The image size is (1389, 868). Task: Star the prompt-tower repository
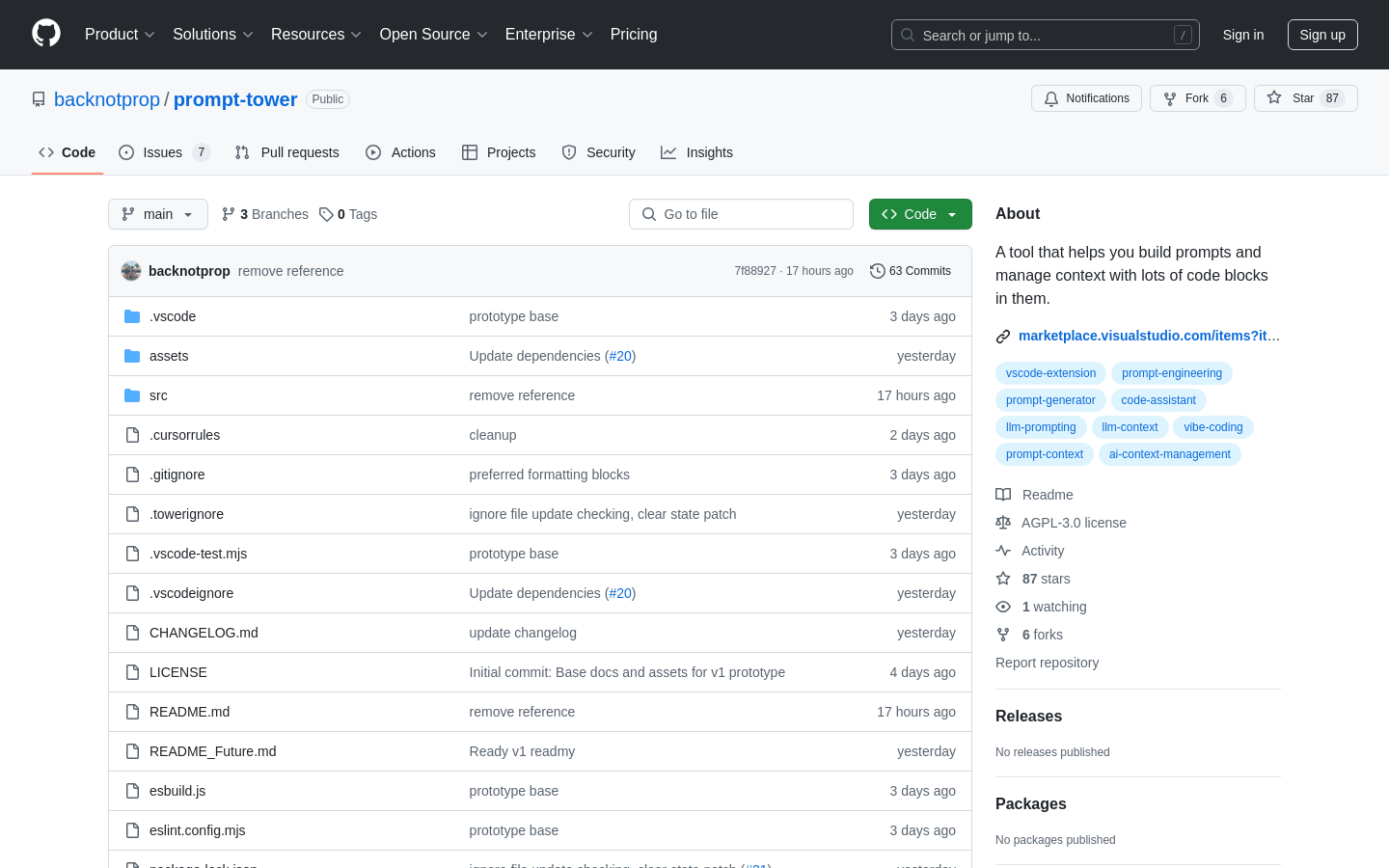coord(1305,98)
